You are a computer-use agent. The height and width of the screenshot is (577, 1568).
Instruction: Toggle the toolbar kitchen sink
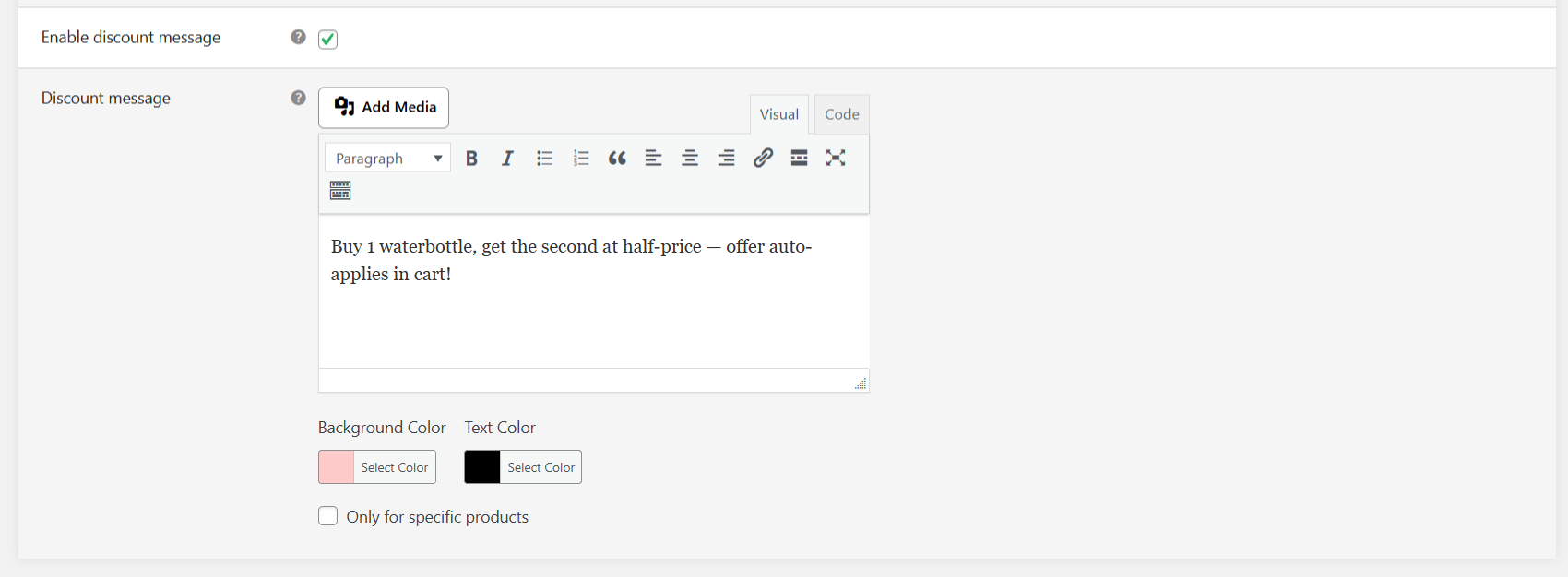(x=340, y=191)
